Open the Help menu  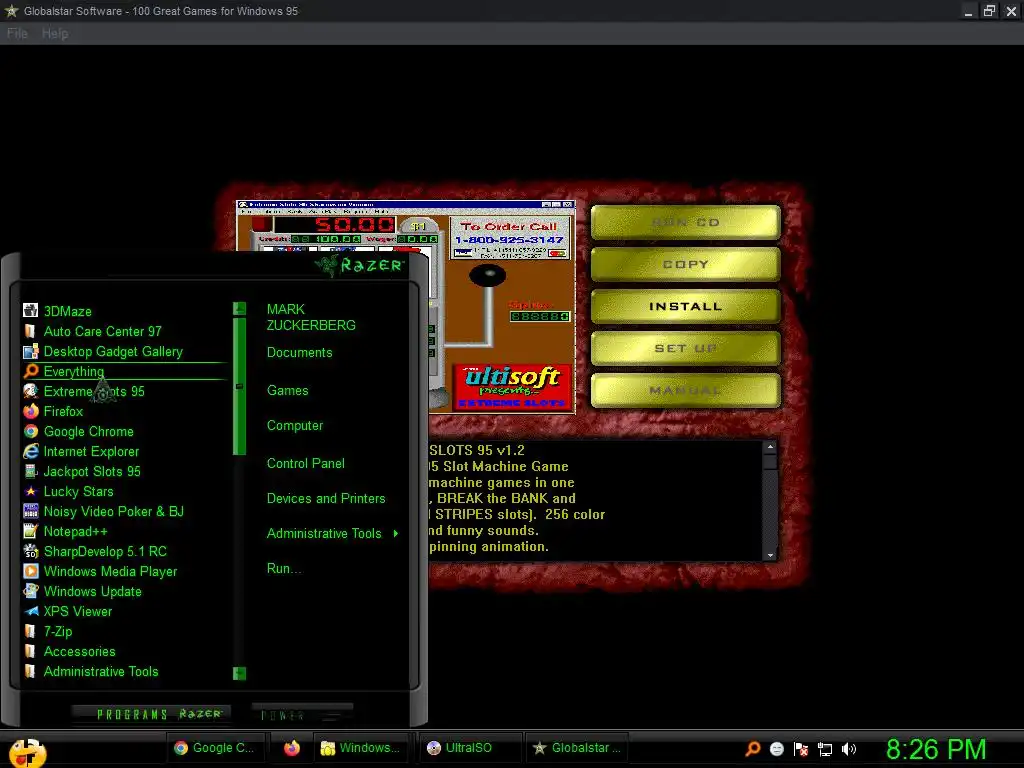click(x=55, y=33)
